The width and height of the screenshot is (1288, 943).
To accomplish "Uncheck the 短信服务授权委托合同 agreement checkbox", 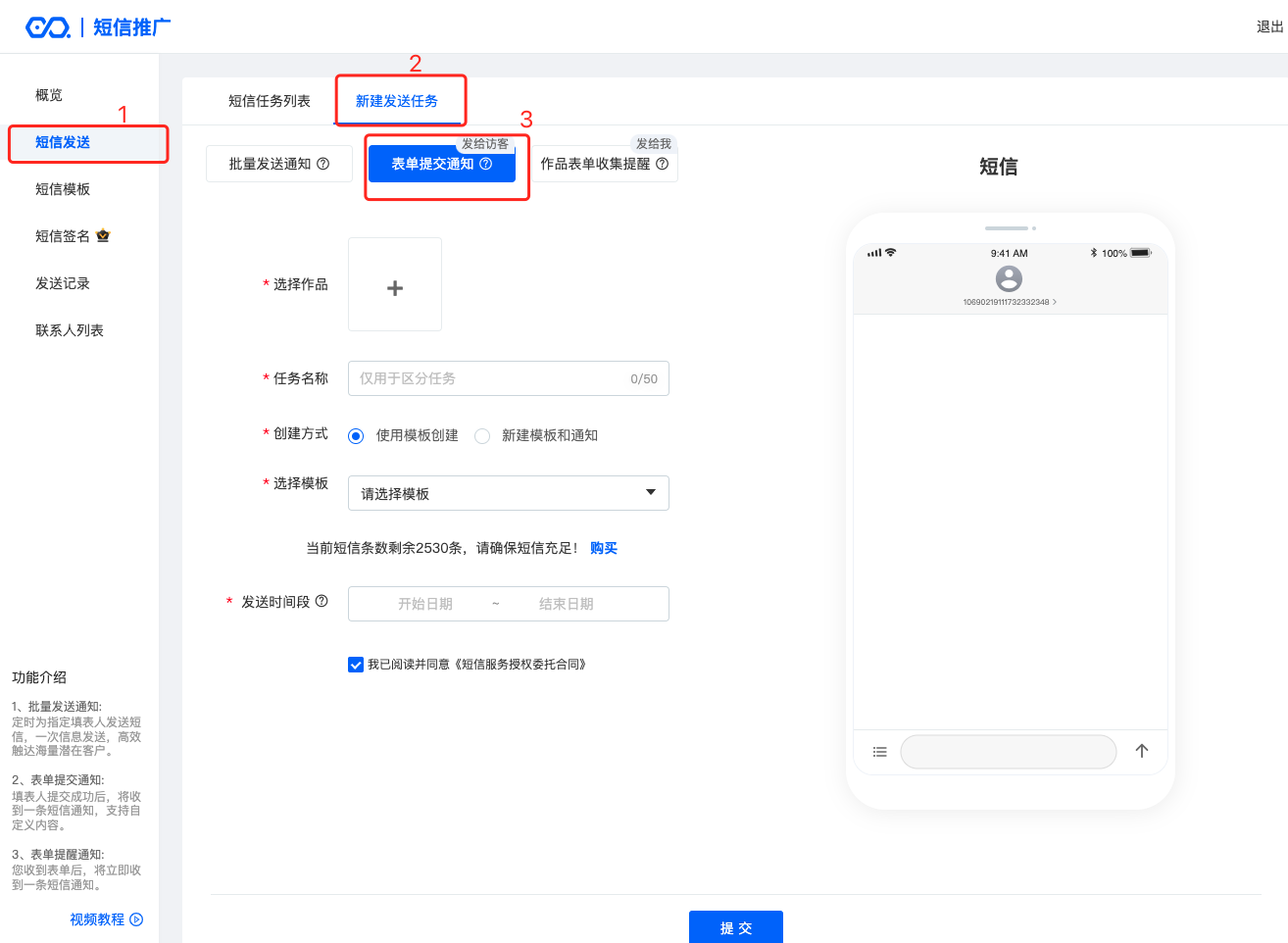I will [356, 665].
